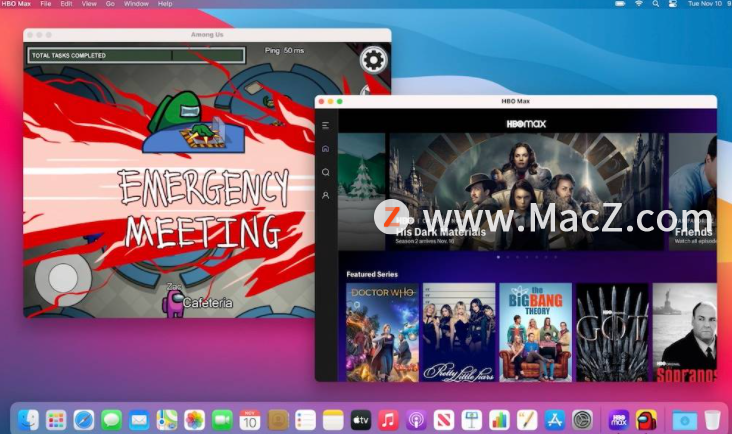Click Wi-Fi status in menu bar

639,4
